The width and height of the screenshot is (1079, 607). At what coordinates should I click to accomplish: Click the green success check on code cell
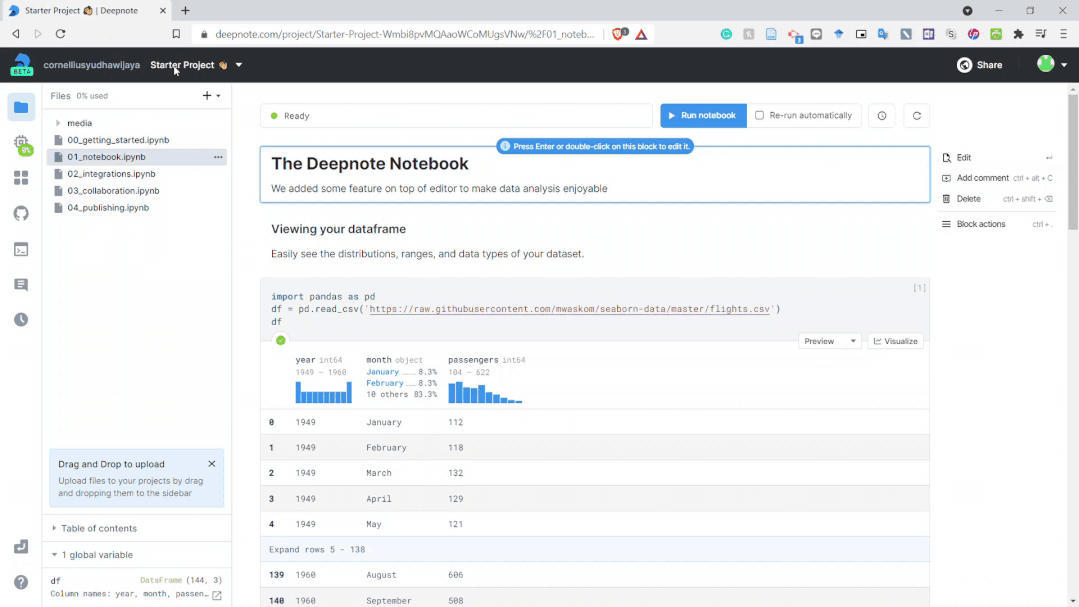tap(281, 340)
